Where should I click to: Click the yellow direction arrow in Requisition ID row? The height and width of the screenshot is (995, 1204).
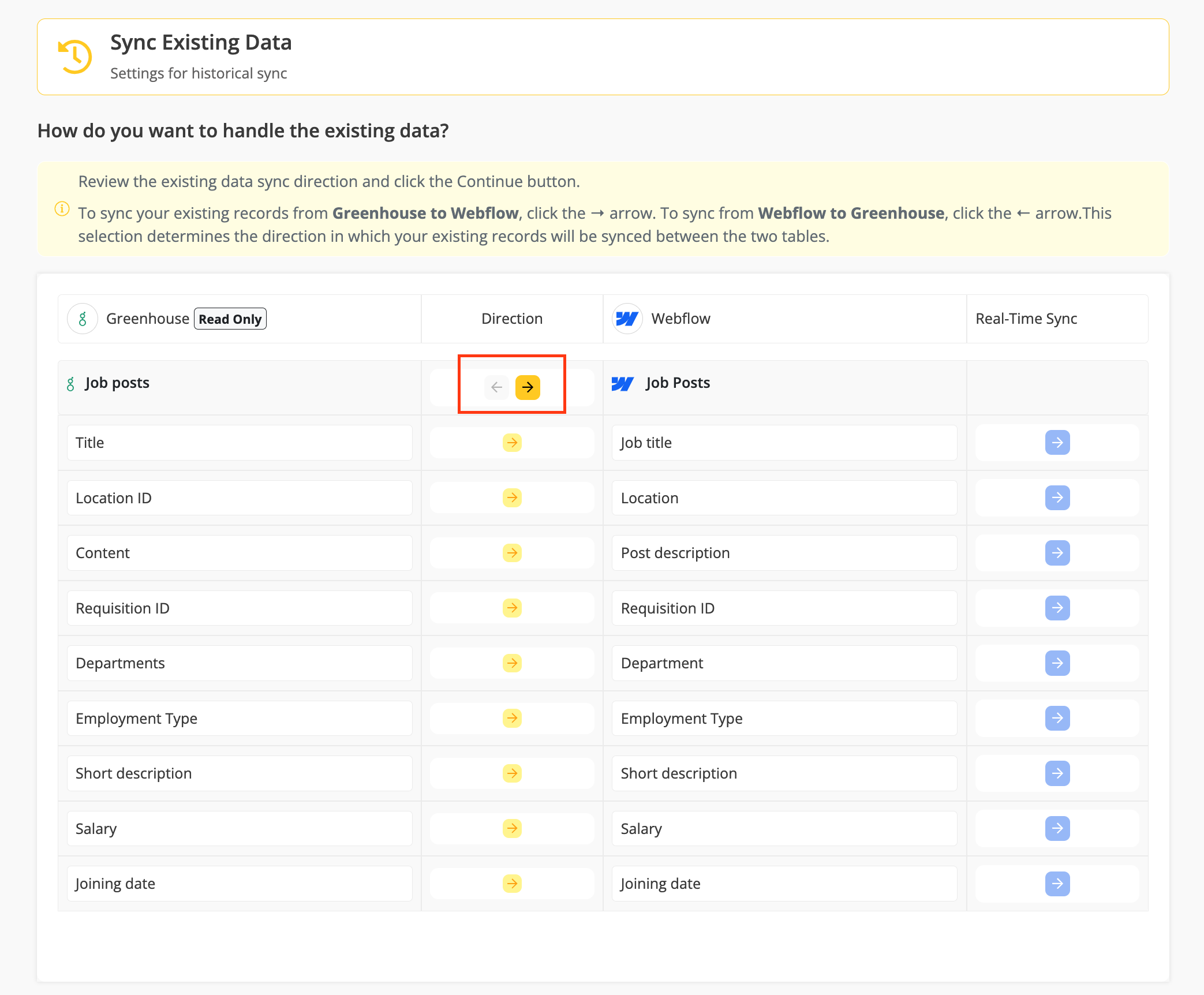click(512, 608)
